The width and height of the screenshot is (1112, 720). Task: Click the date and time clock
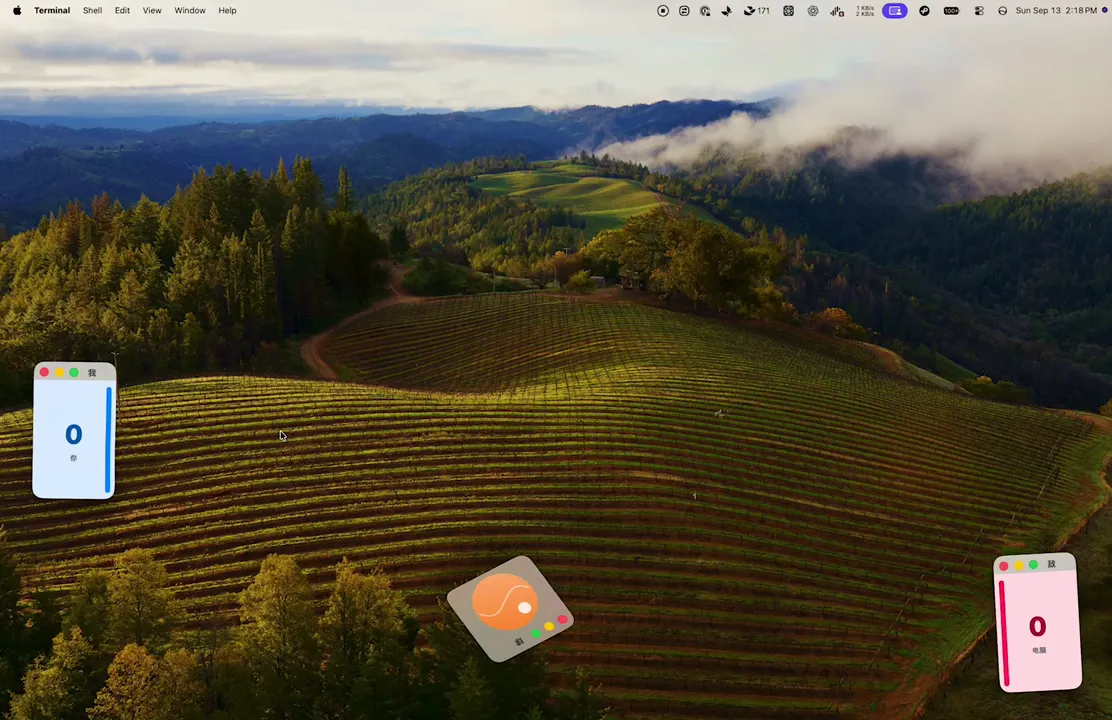tap(1056, 11)
